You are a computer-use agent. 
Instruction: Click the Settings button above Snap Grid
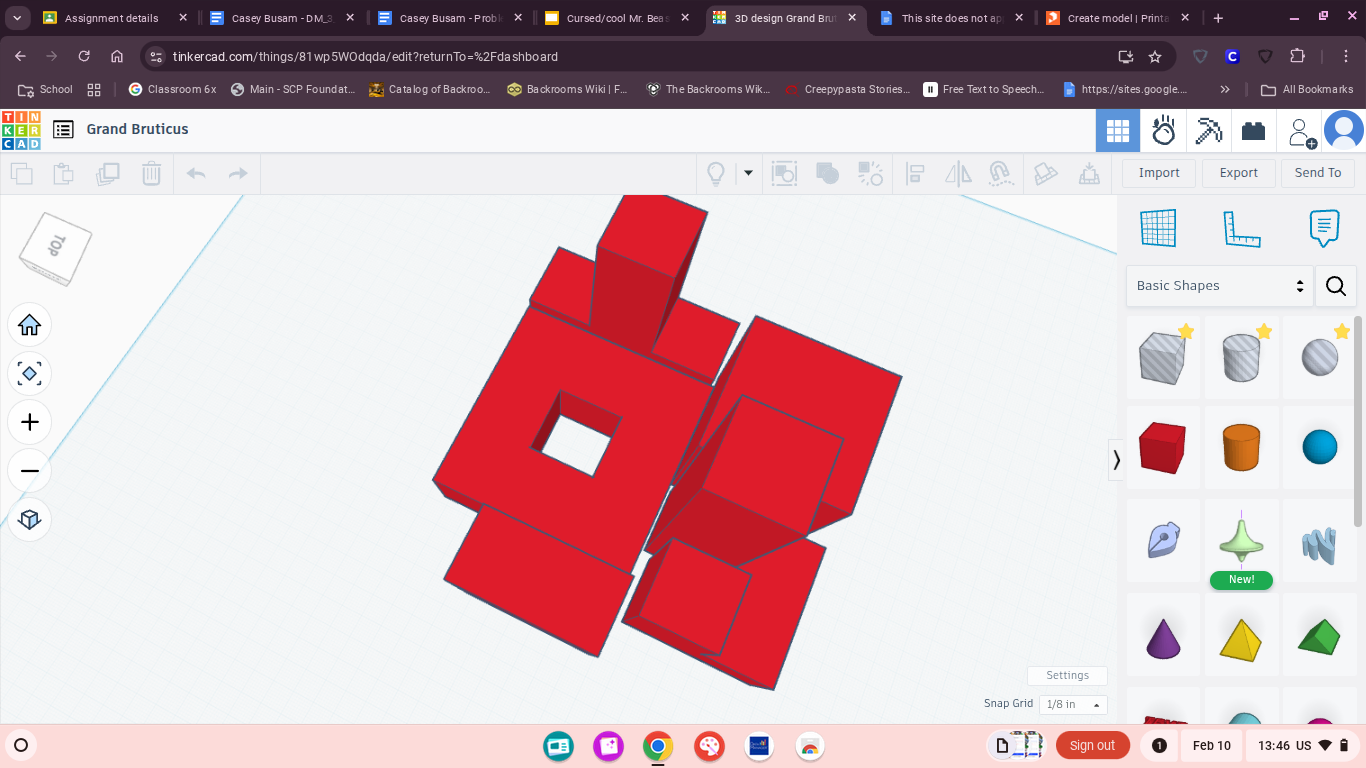point(1067,676)
